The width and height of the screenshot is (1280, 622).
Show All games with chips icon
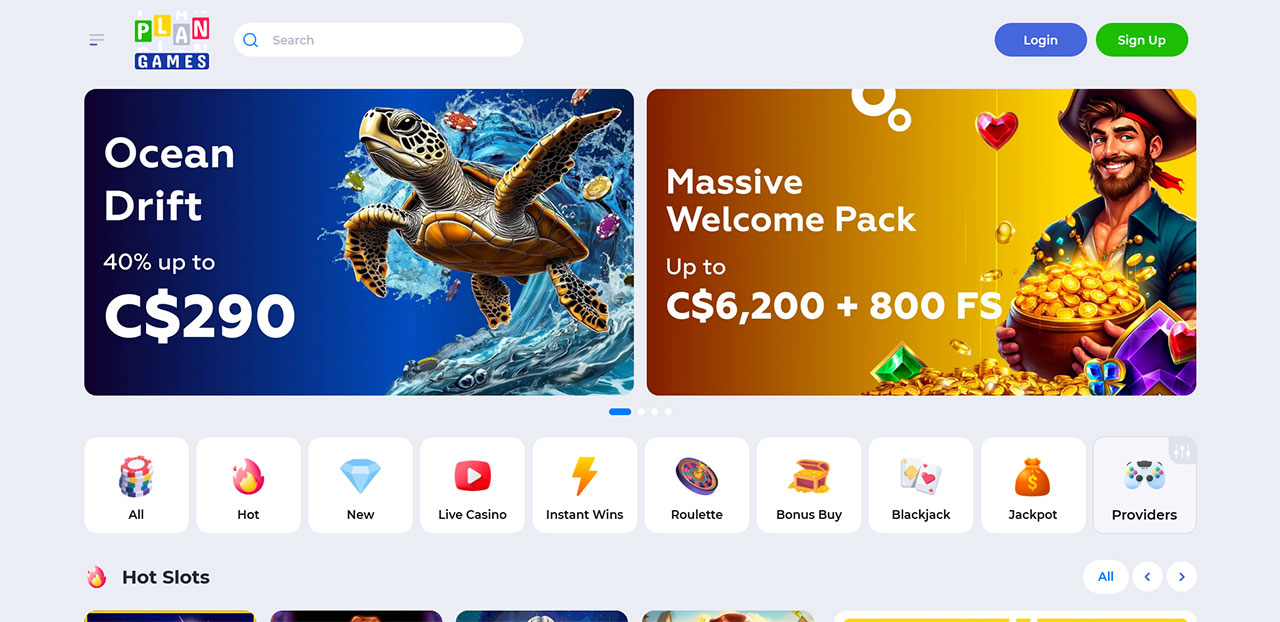136,485
